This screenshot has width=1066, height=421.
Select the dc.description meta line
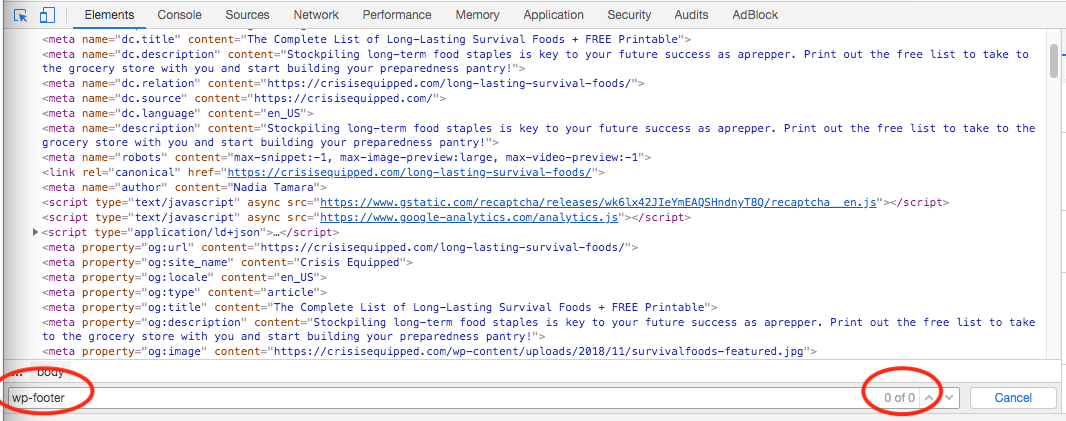pos(536,61)
